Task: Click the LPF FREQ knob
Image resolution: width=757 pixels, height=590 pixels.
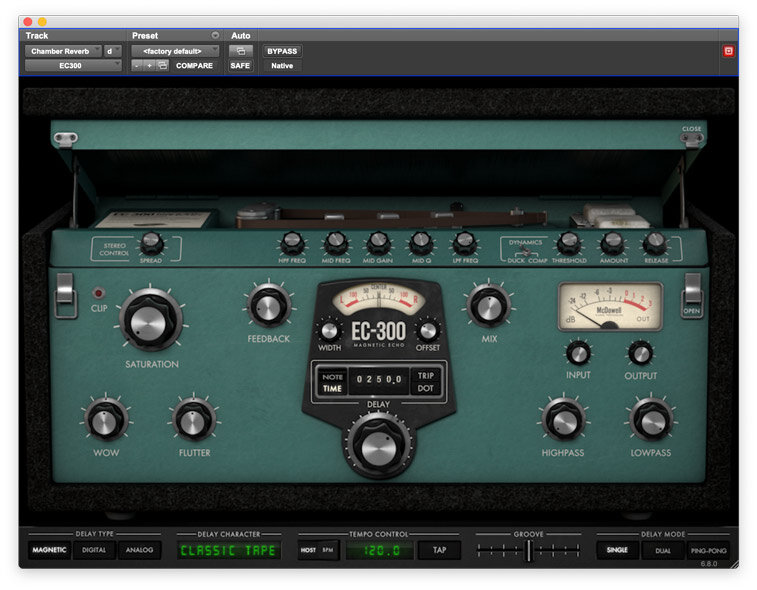Action: point(465,243)
